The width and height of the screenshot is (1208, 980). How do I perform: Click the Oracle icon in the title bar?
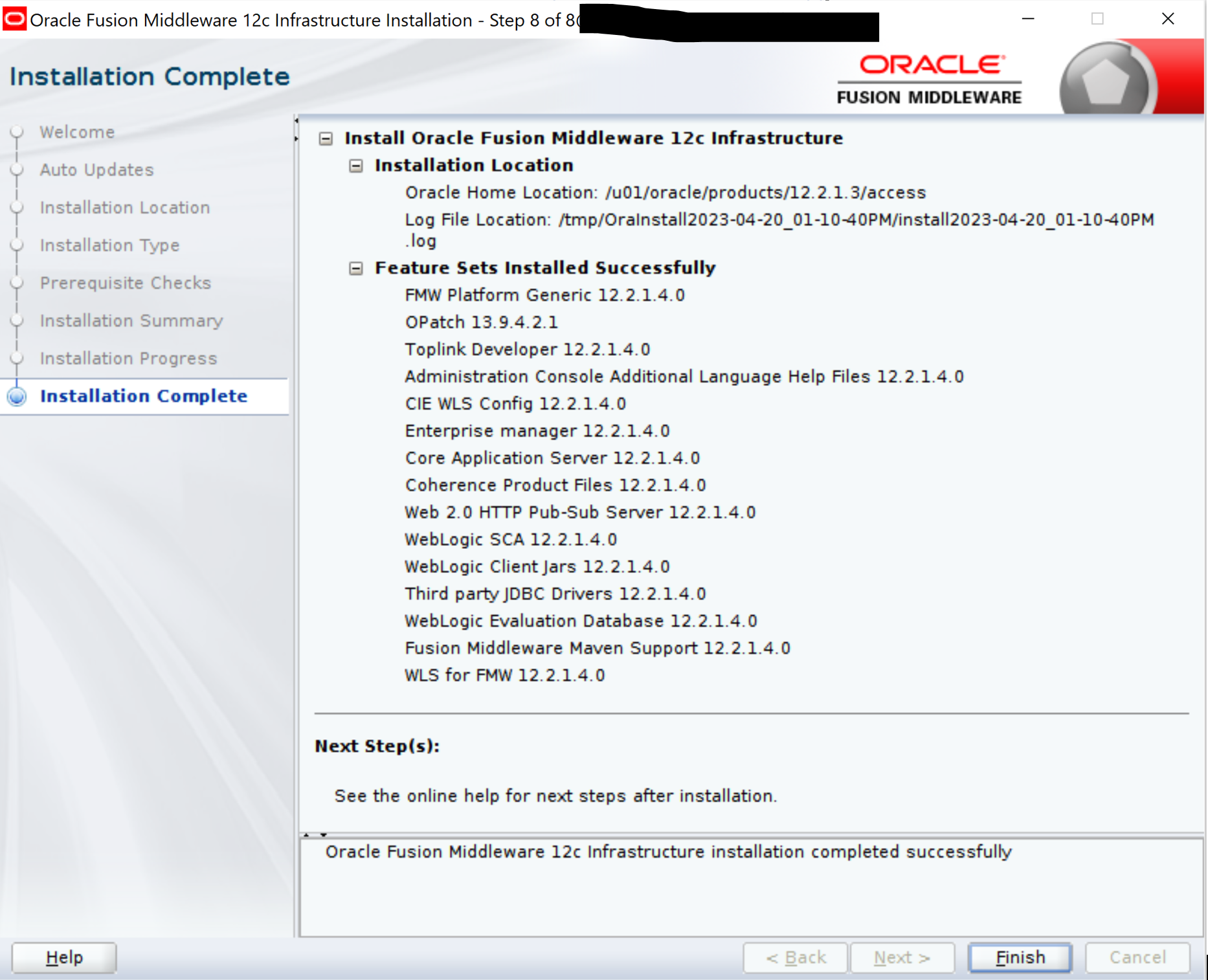click(x=14, y=19)
